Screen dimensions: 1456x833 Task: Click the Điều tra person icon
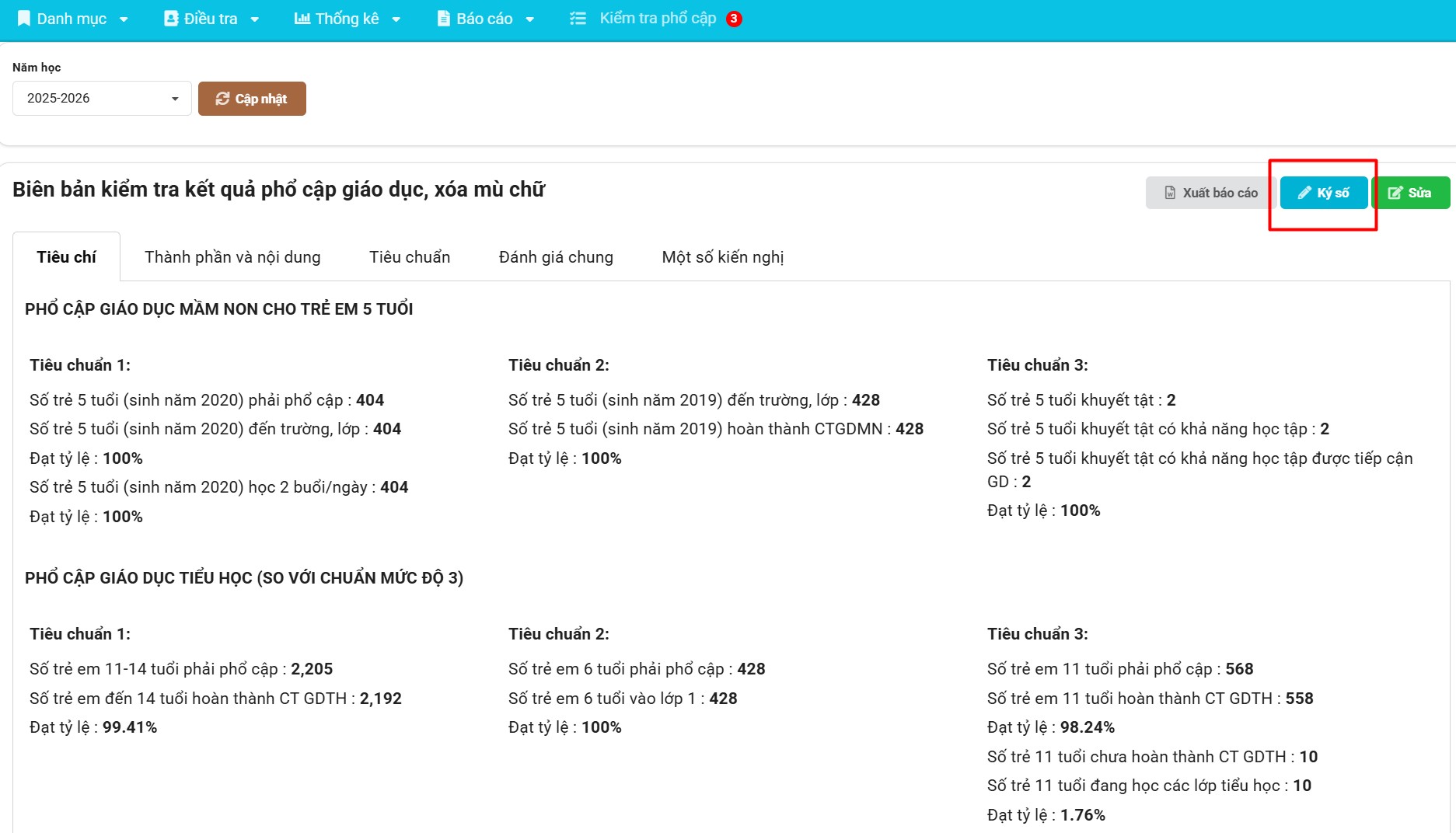tap(171, 19)
